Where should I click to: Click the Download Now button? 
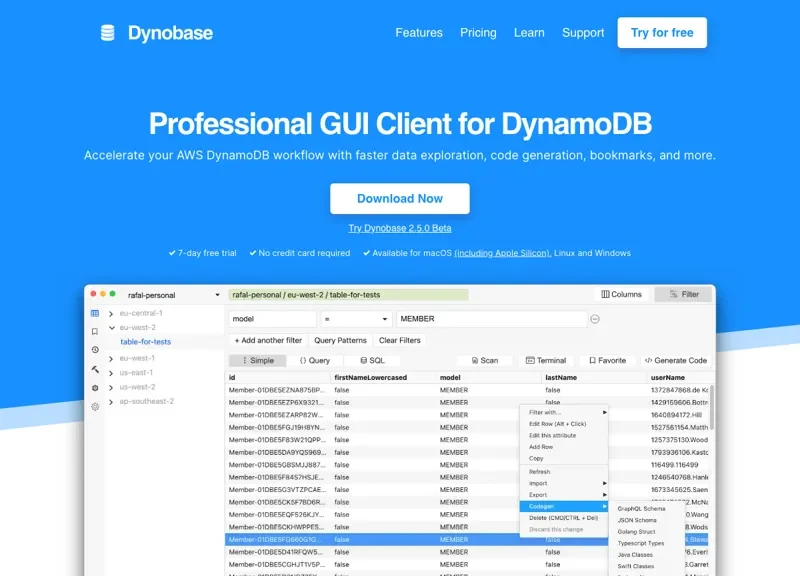[399, 198]
